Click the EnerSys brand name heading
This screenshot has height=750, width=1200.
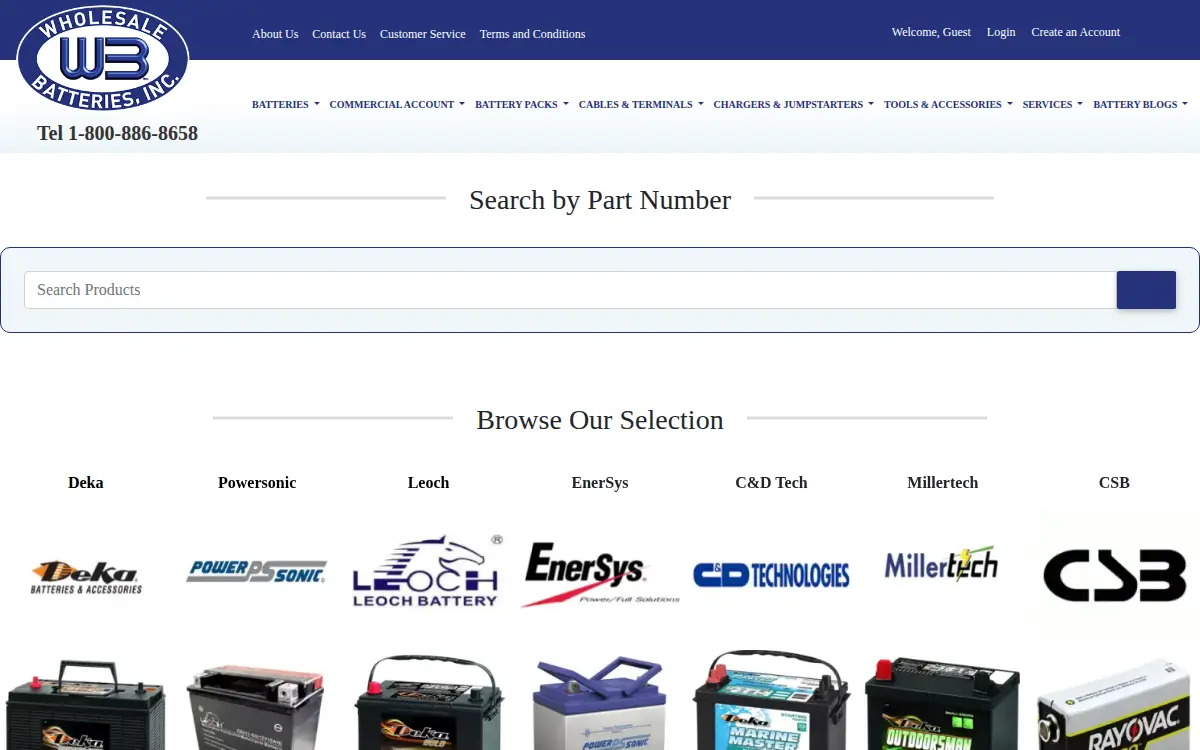pyautogui.click(x=600, y=483)
